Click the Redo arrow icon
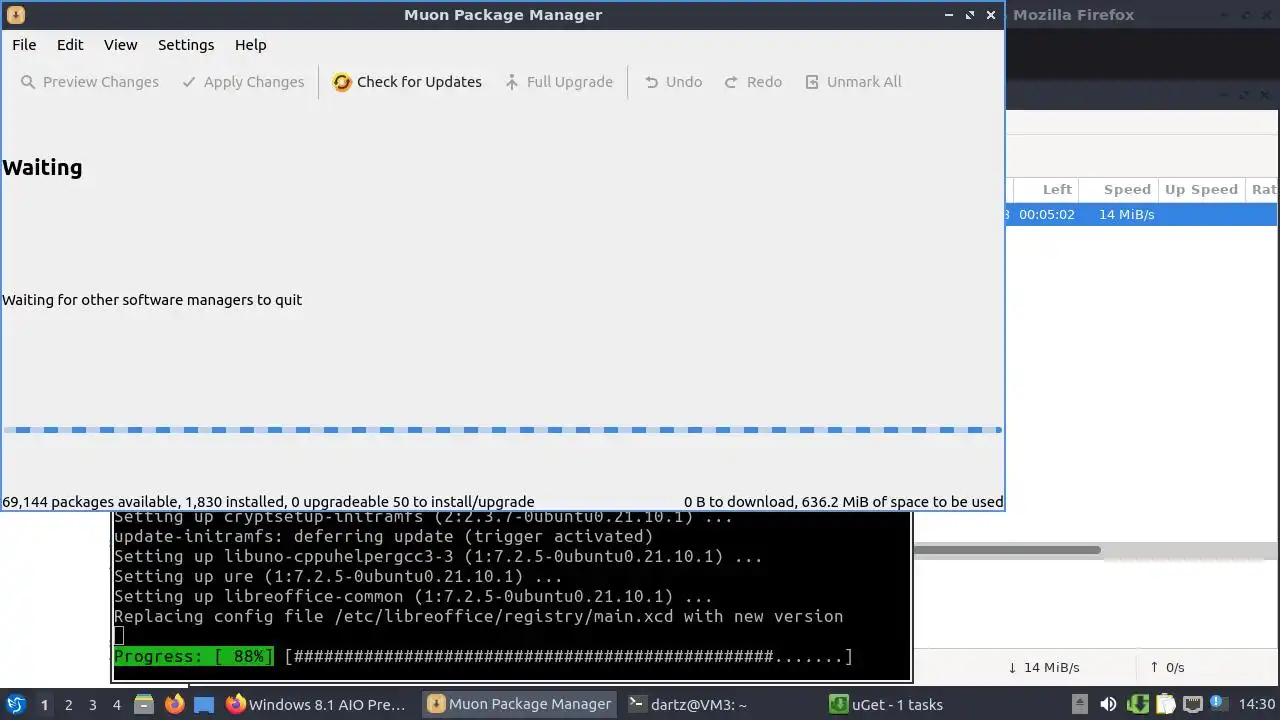Image resolution: width=1280 pixels, height=720 pixels. [x=732, y=82]
